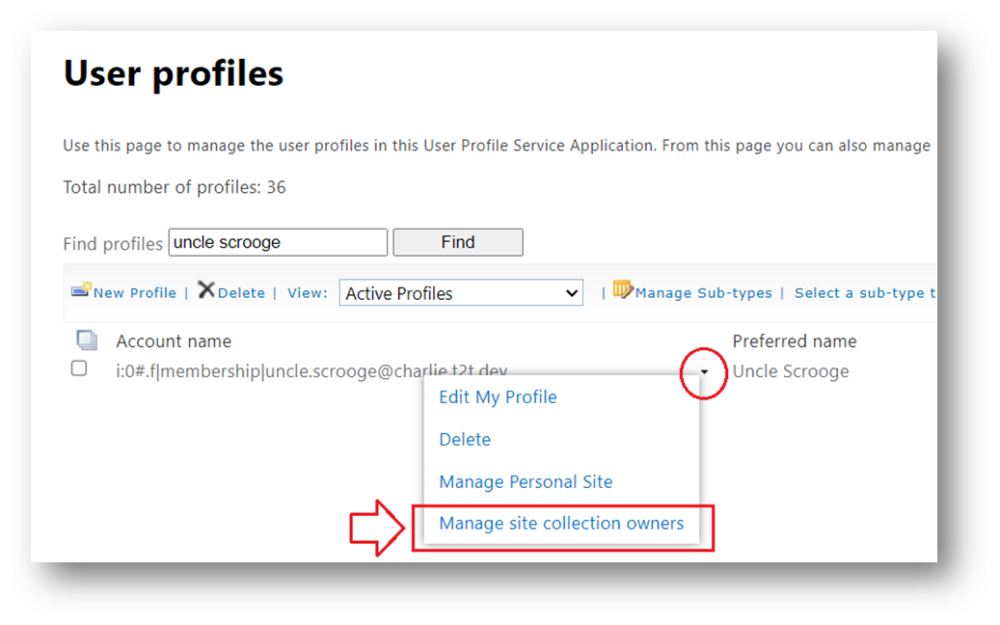Click the Account name column header
This screenshot has height=625, width=1000.
coord(173,341)
